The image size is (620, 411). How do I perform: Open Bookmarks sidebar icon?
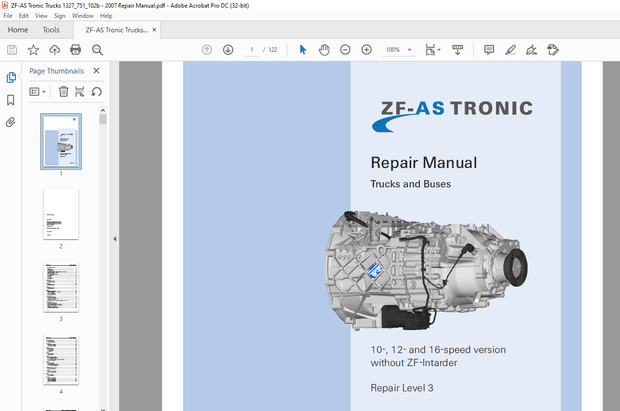point(11,100)
